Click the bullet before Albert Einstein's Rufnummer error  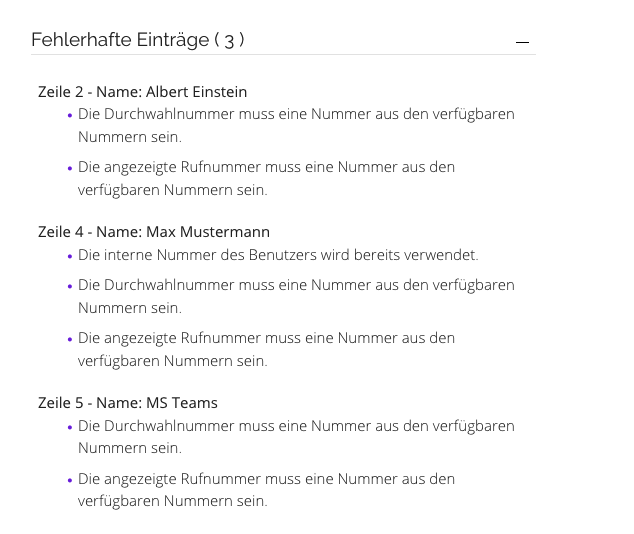click(70, 168)
